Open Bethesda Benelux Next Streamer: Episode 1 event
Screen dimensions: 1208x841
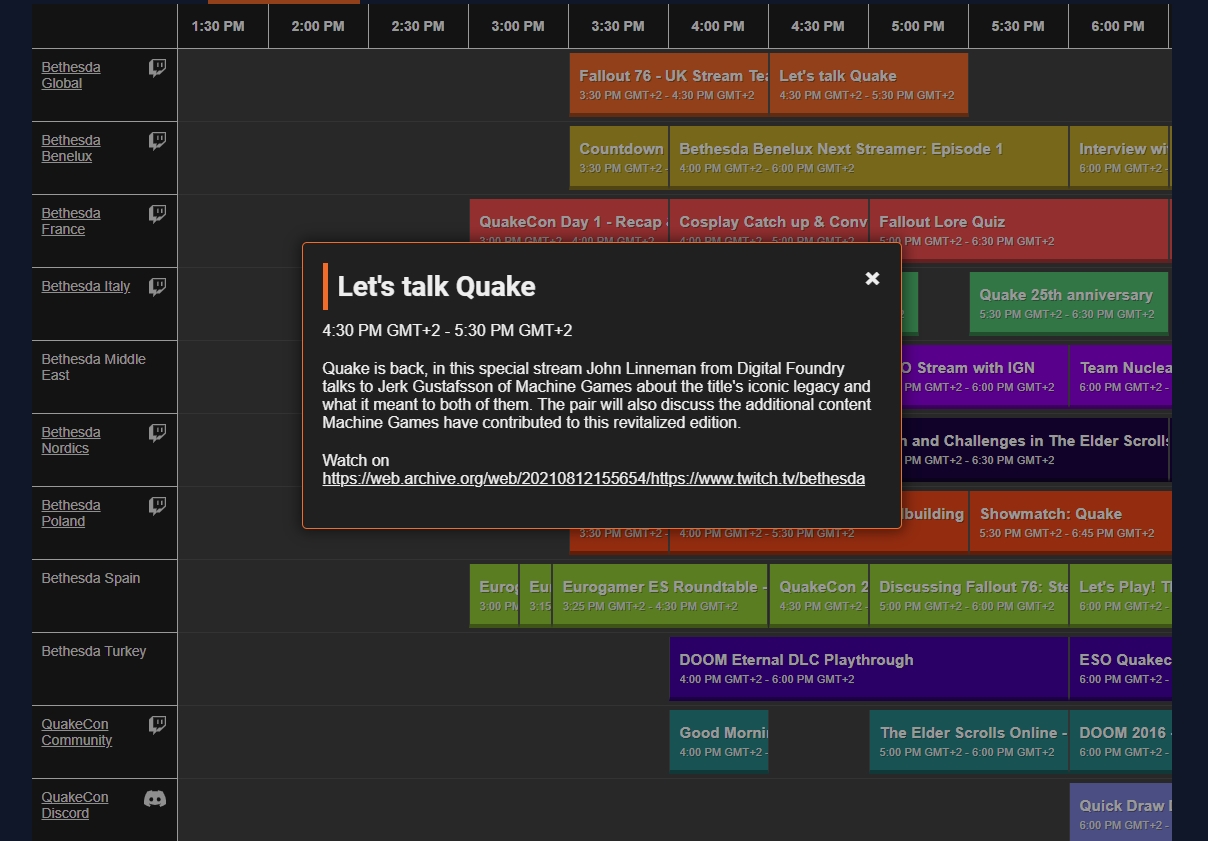[x=869, y=157]
